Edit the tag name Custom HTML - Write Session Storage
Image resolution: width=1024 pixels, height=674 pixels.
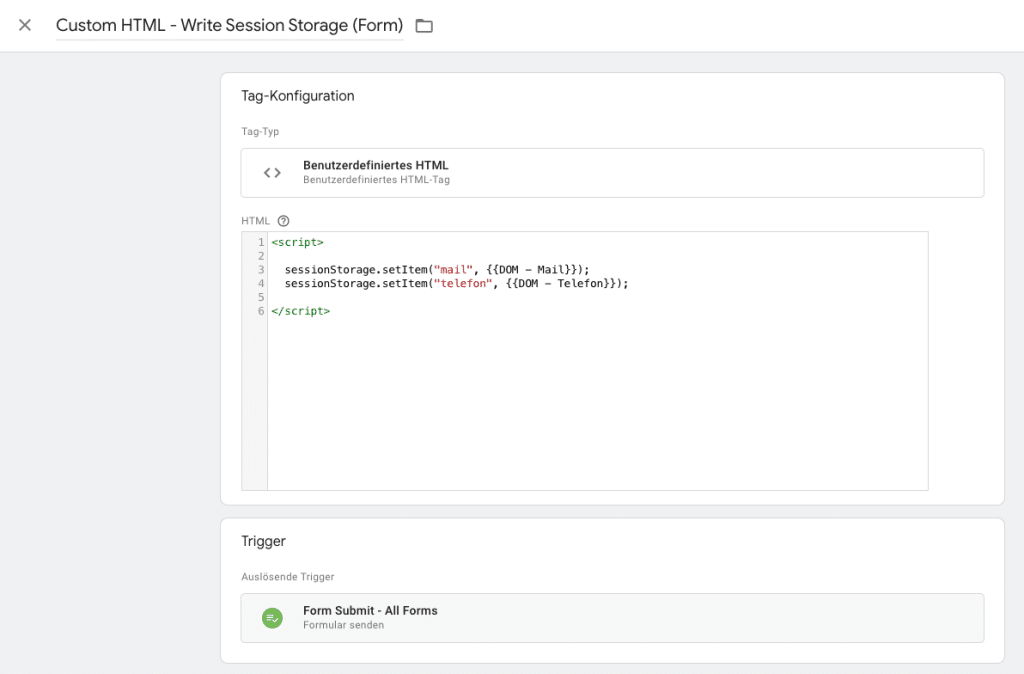coord(232,25)
